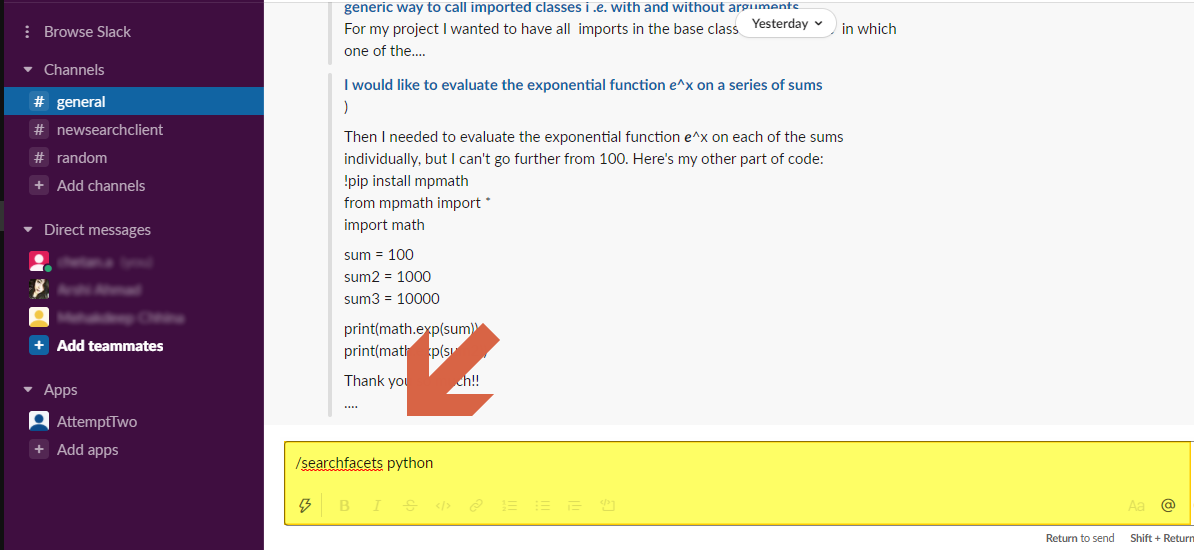Image resolution: width=1194 pixels, height=550 pixels.
Task: Mention someone with the @ icon
Action: click(1168, 506)
